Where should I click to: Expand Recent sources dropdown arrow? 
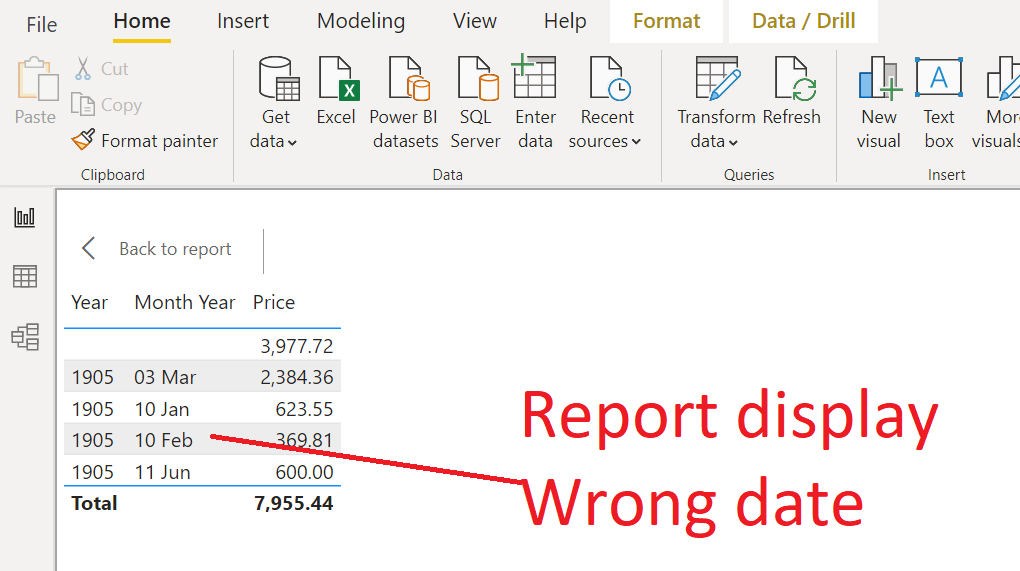coord(636,142)
